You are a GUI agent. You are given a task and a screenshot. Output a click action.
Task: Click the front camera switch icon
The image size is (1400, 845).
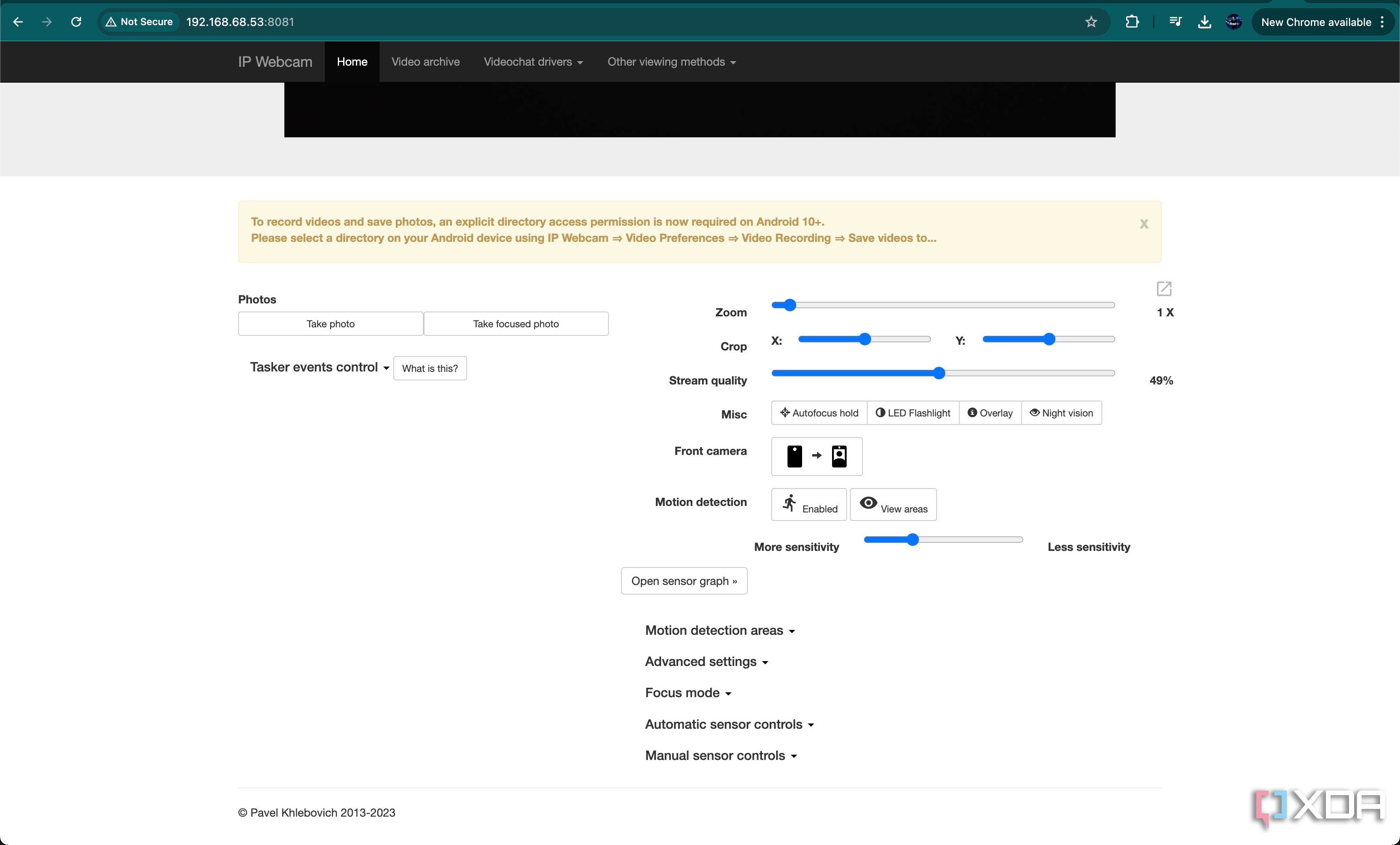tap(817, 456)
